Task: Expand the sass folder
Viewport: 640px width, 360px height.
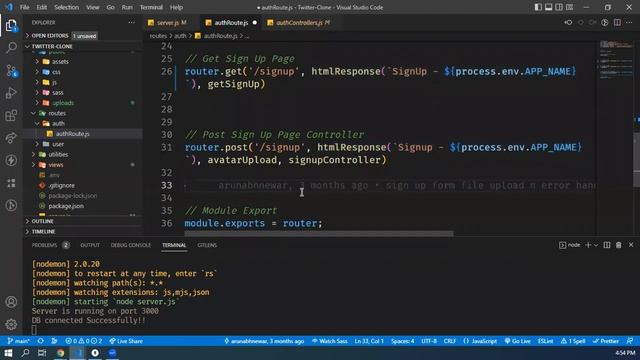Action: [x=58, y=92]
